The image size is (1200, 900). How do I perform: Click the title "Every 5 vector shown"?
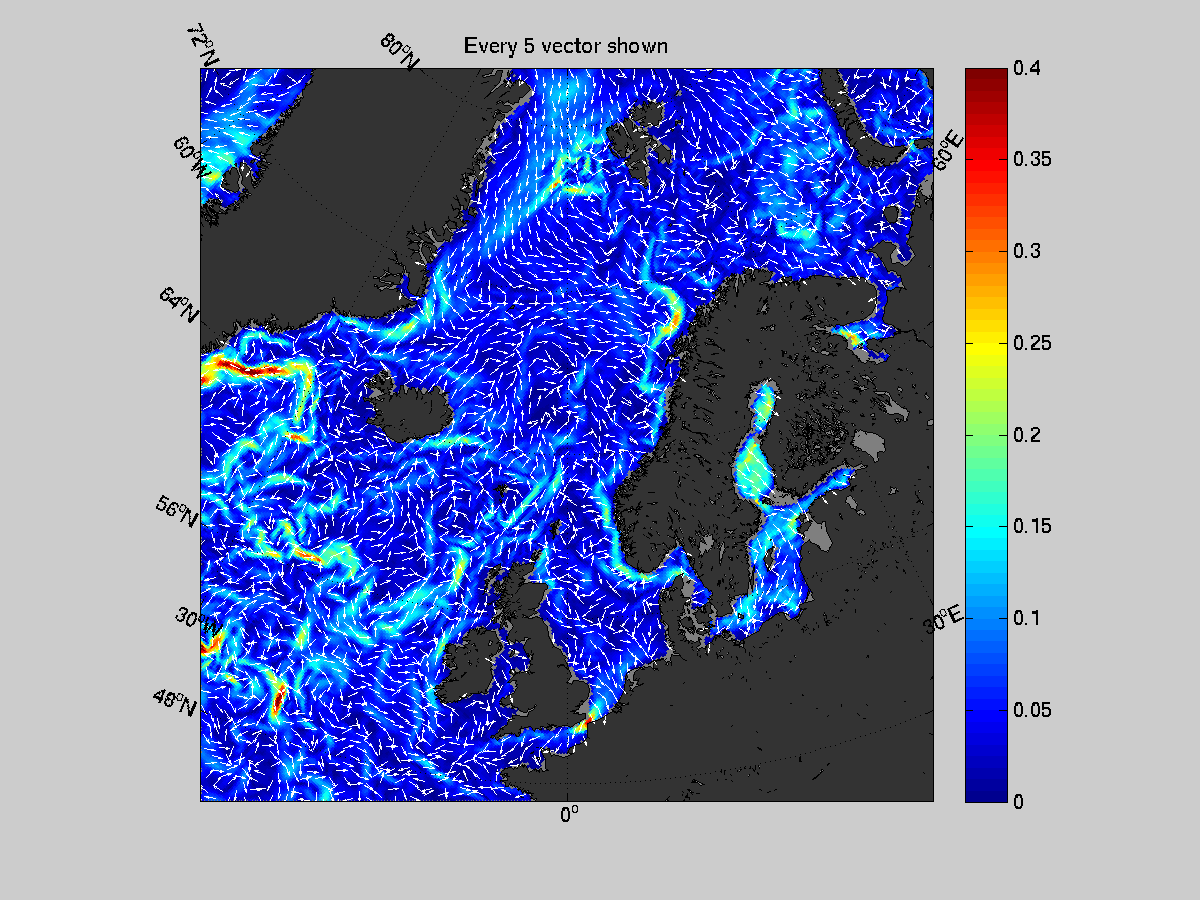(566, 46)
